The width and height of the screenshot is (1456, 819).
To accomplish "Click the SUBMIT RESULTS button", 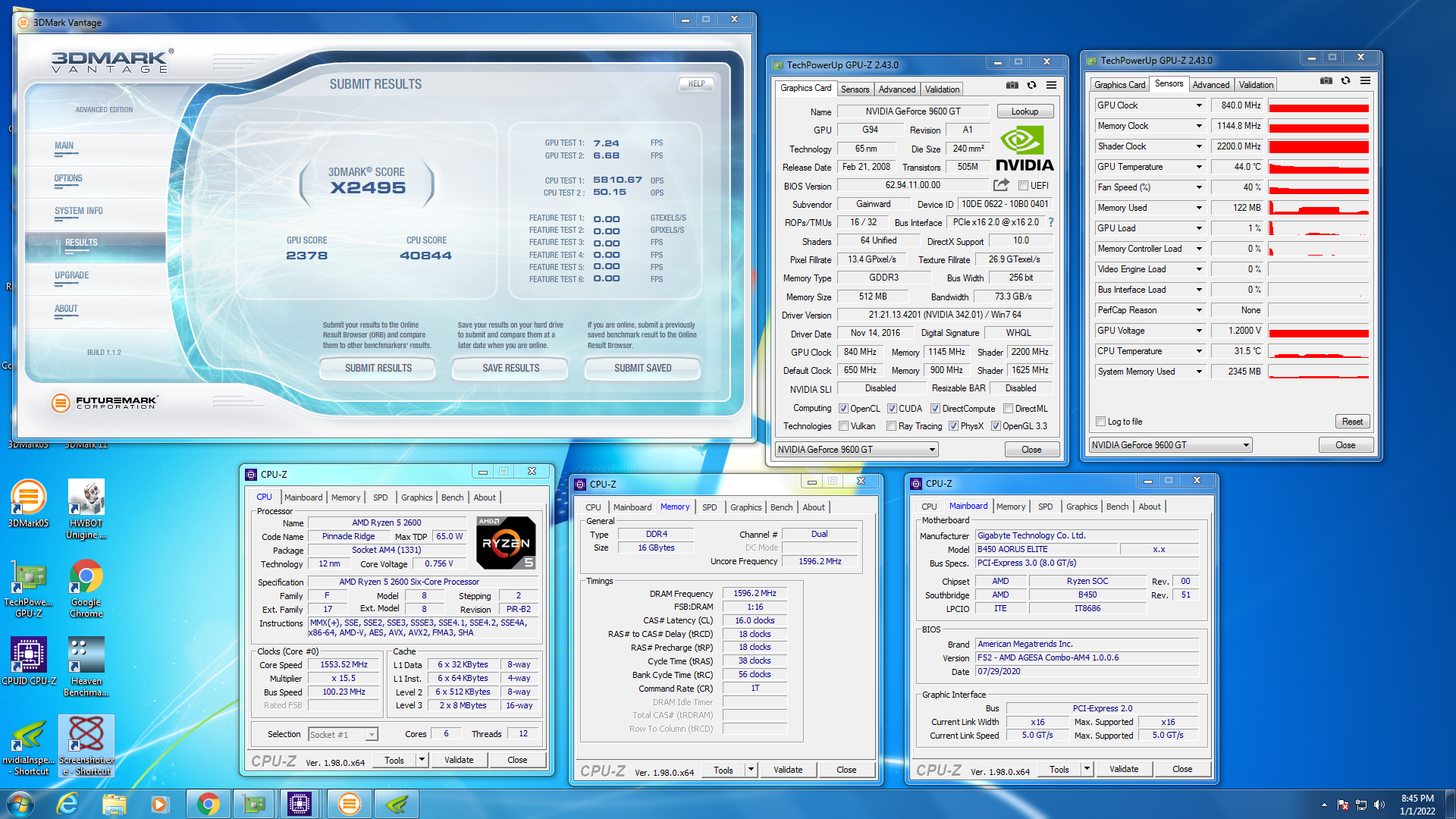I will click(x=378, y=369).
